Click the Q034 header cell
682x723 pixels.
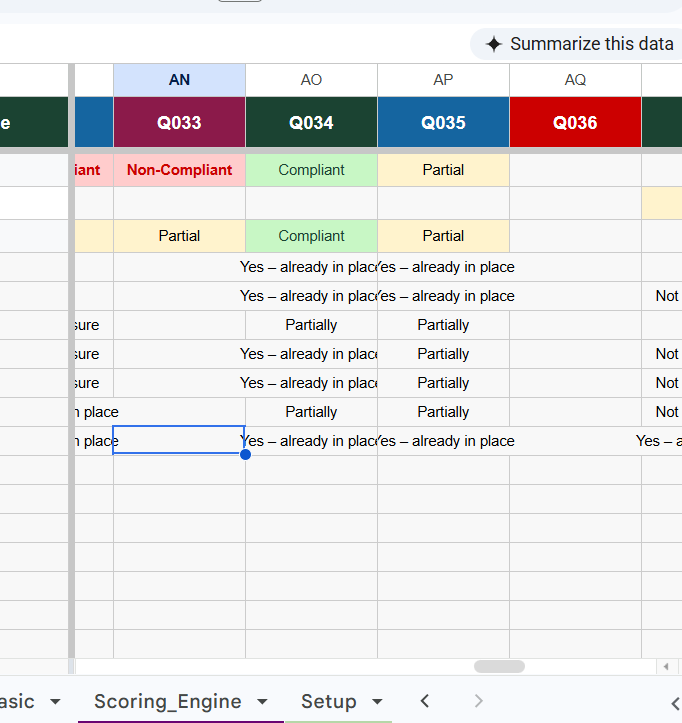click(311, 122)
